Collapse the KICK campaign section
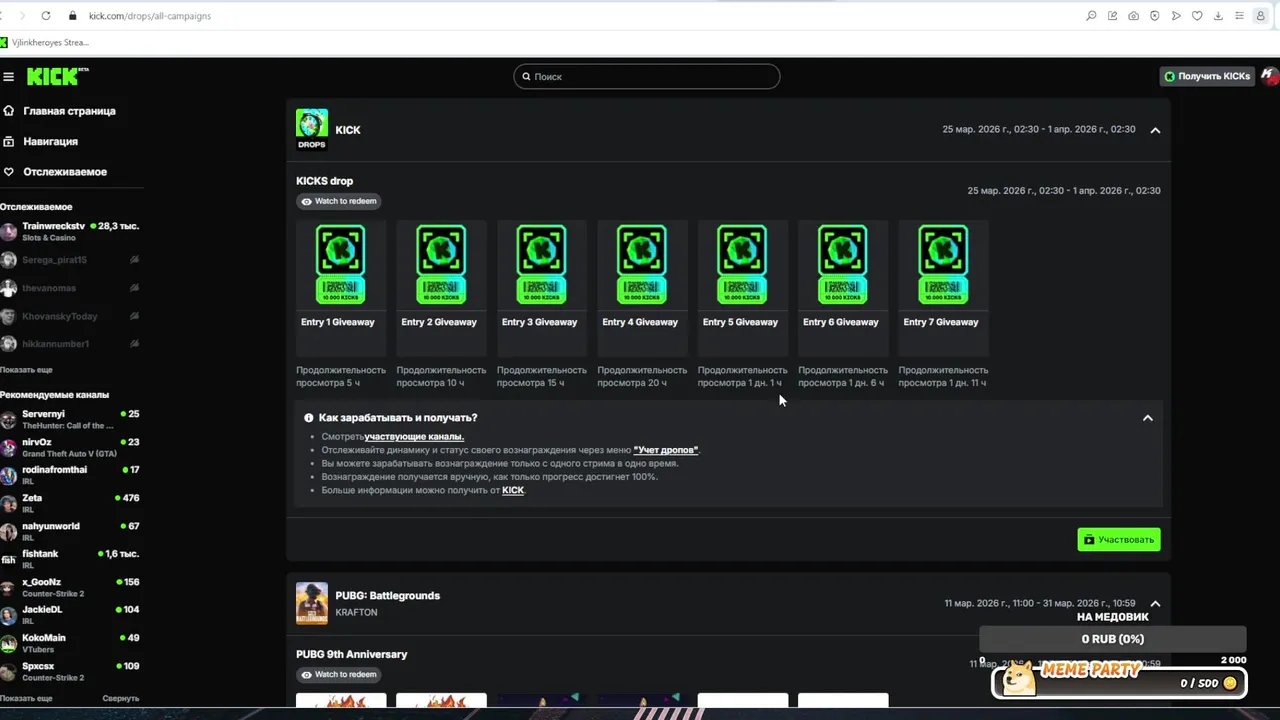Screen dimensions: 1280x720 click(x=1155, y=130)
